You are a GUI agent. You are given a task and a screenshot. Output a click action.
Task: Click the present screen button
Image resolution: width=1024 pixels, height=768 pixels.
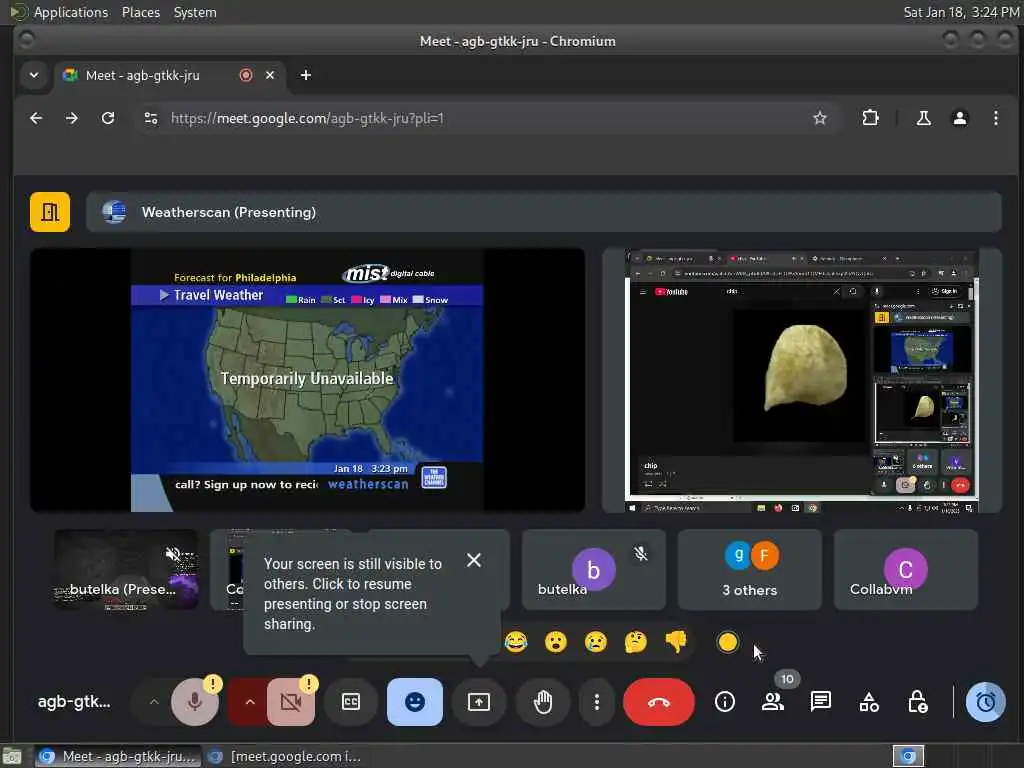(479, 702)
